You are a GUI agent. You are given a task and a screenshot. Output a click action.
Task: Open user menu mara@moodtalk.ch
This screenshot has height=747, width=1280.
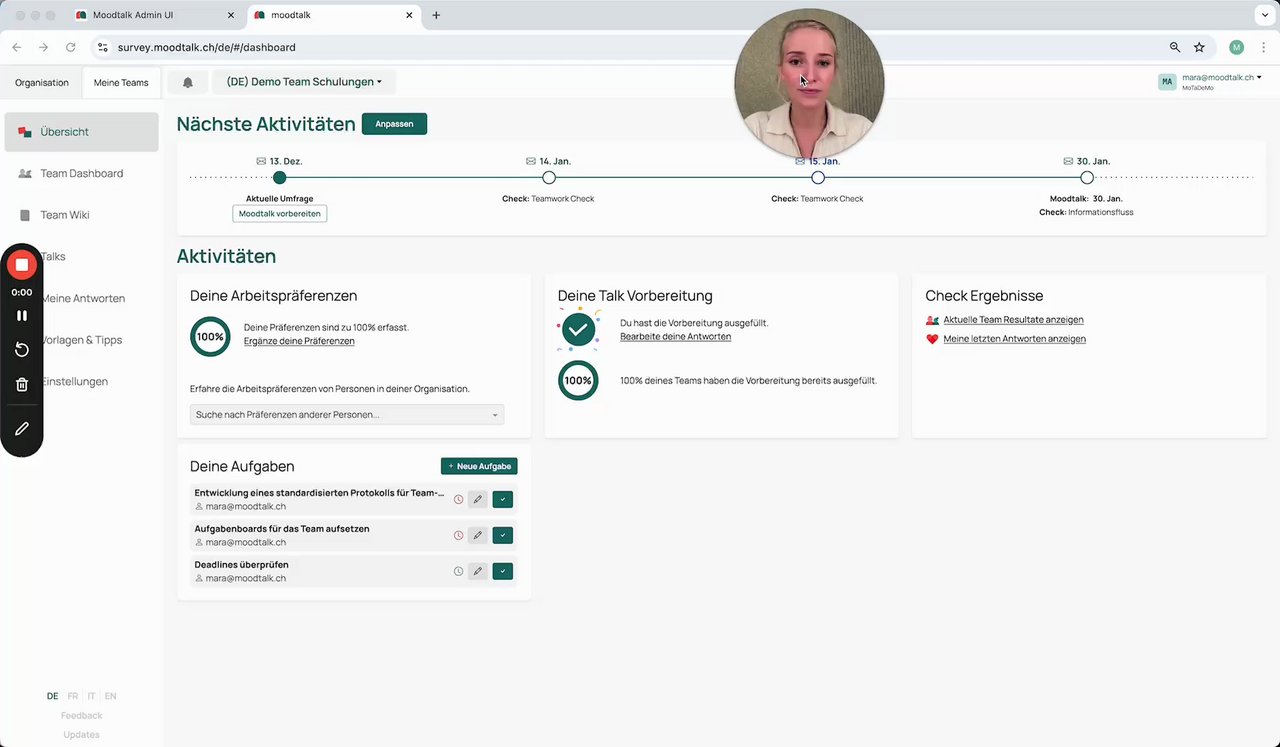click(x=1210, y=82)
